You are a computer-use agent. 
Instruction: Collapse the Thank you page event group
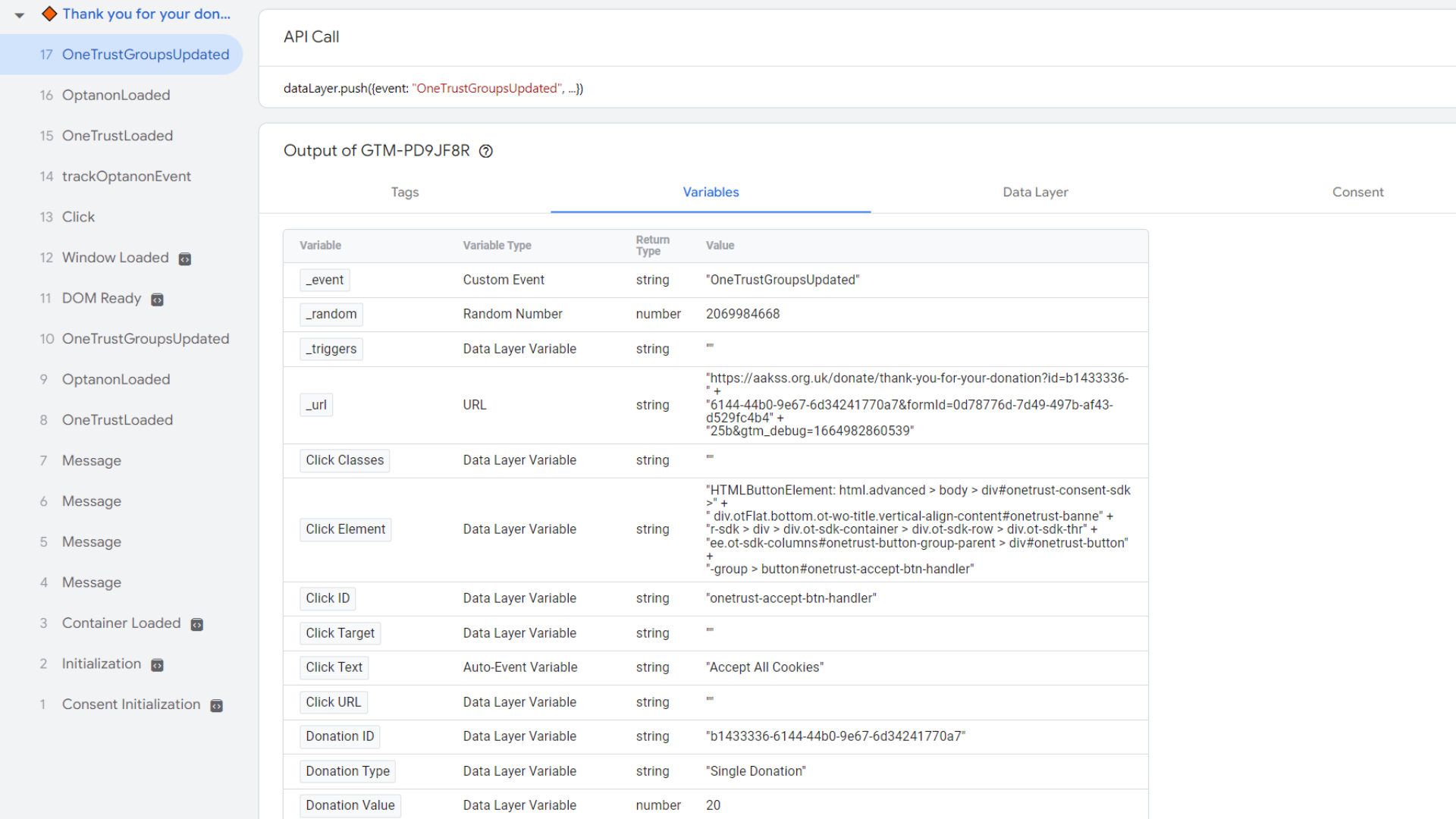point(20,14)
